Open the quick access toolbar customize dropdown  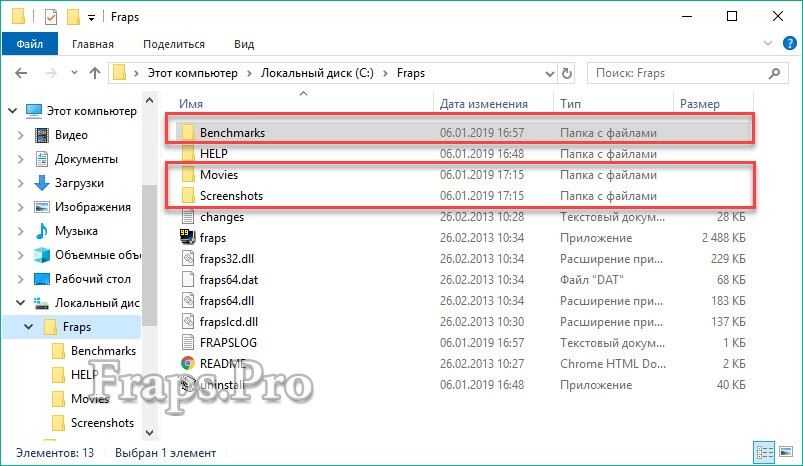point(91,18)
